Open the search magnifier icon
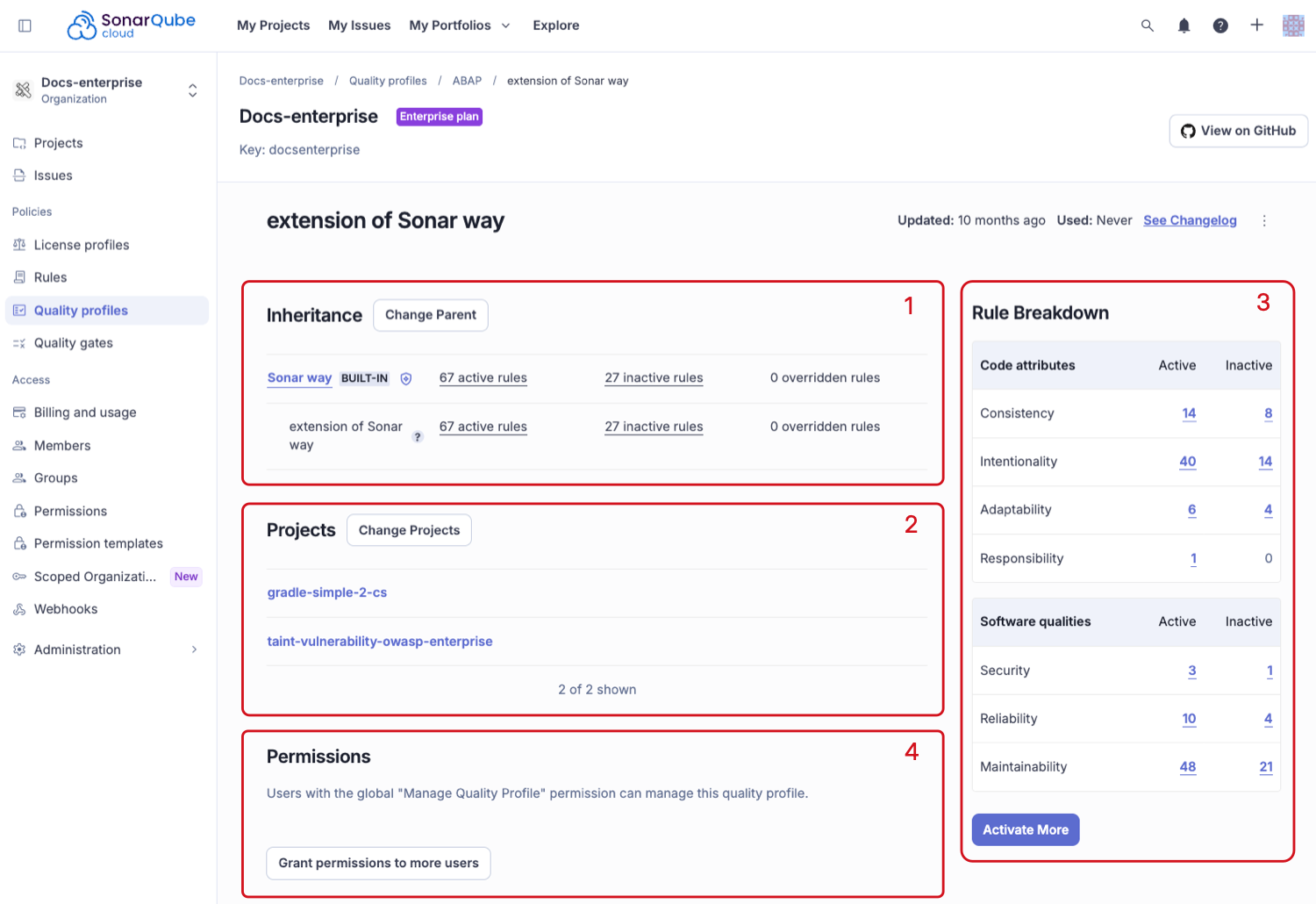The image size is (1316, 904). pyautogui.click(x=1147, y=25)
